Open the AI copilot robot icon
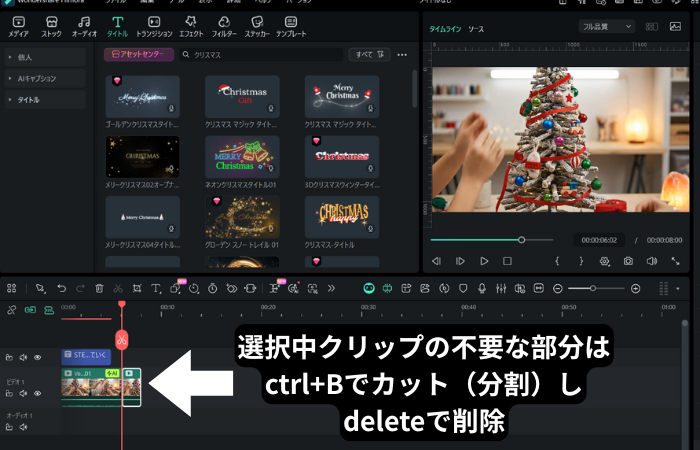Image resolution: width=700 pixels, height=450 pixels. (x=369, y=288)
